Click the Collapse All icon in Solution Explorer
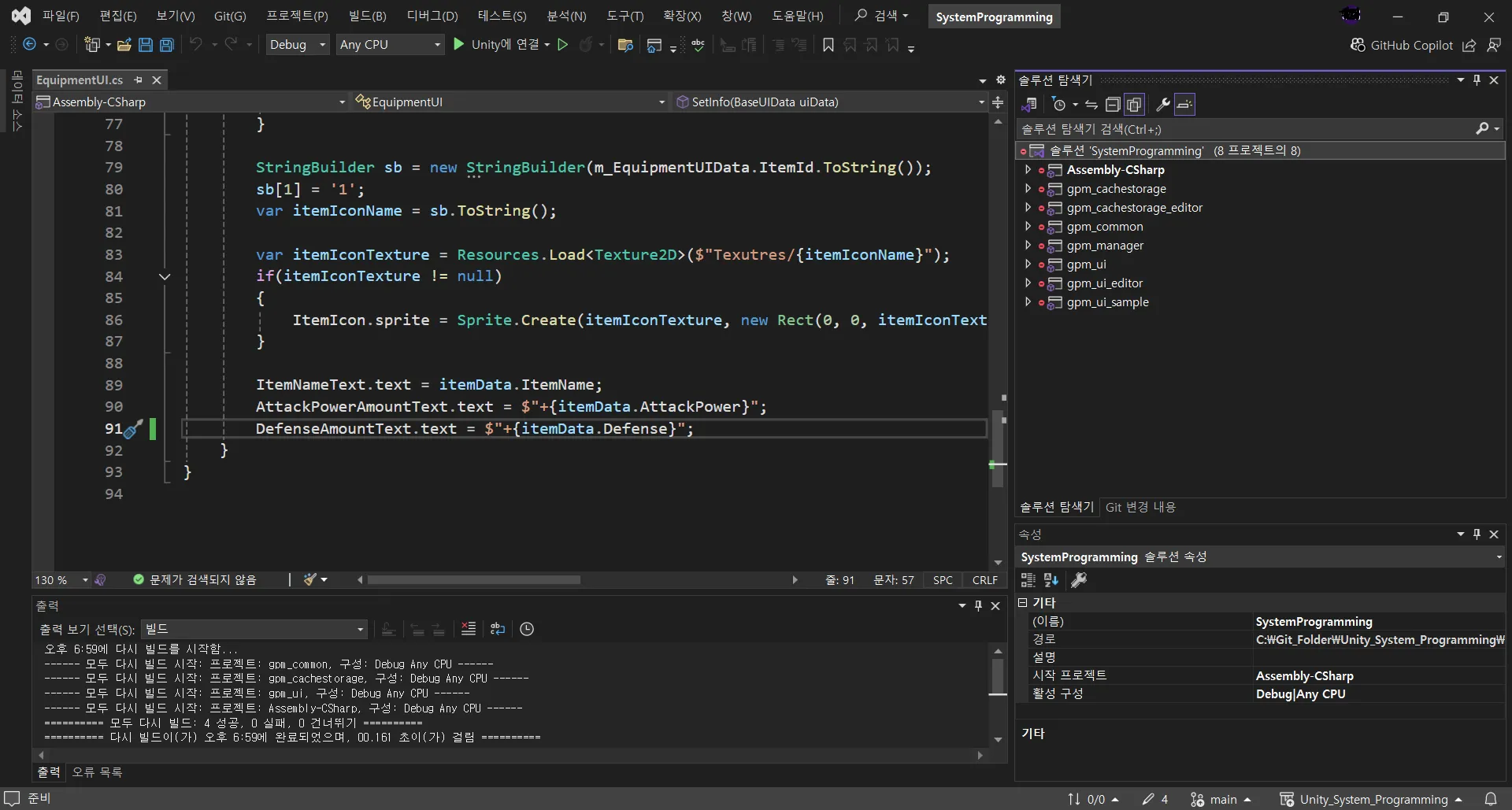Screen dimensions: 1512x810 point(1113,104)
